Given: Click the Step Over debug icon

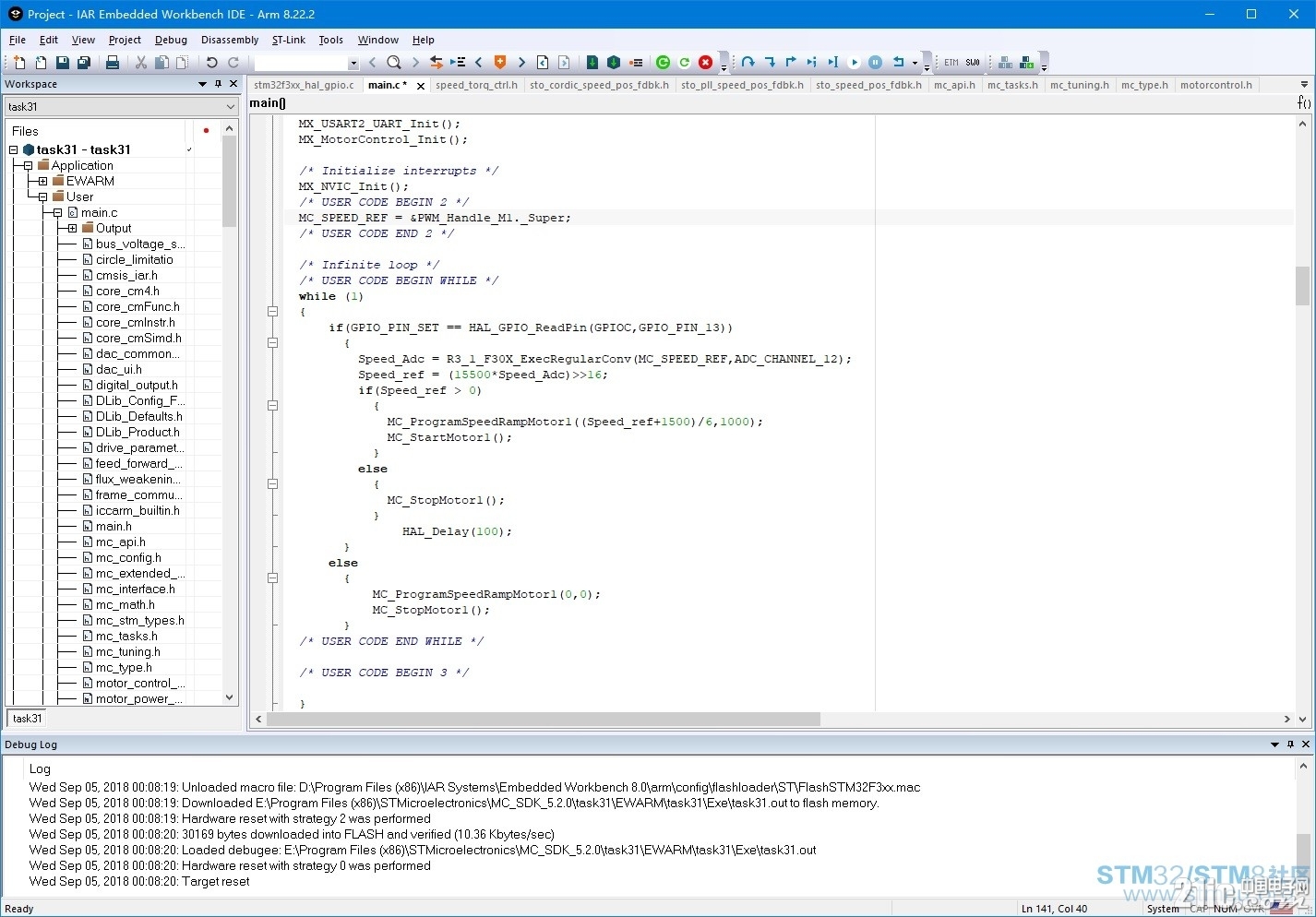Looking at the screenshot, I should [748, 62].
